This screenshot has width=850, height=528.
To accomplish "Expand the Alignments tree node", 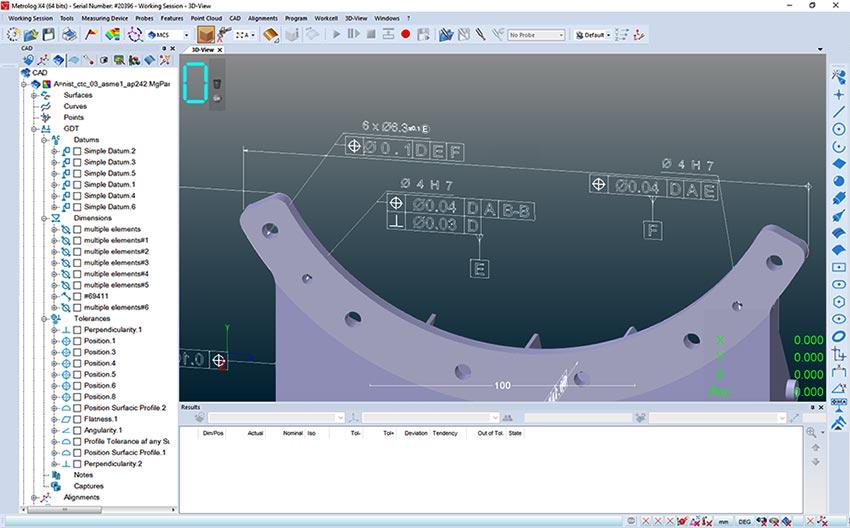I will 33,497.
